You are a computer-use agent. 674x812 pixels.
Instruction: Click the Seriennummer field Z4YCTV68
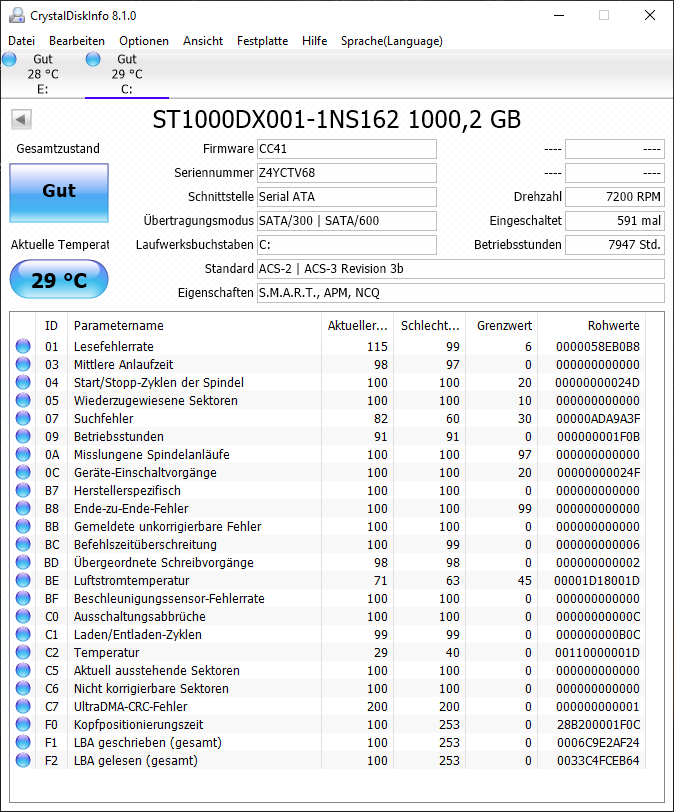347,173
